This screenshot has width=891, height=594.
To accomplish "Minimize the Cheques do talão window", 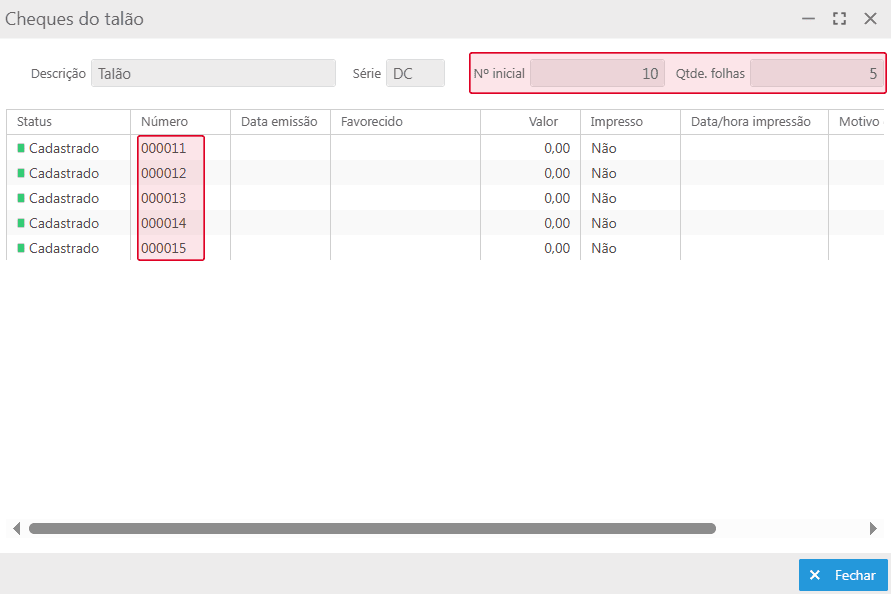I will pyautogui.click(x=808, y=19).
